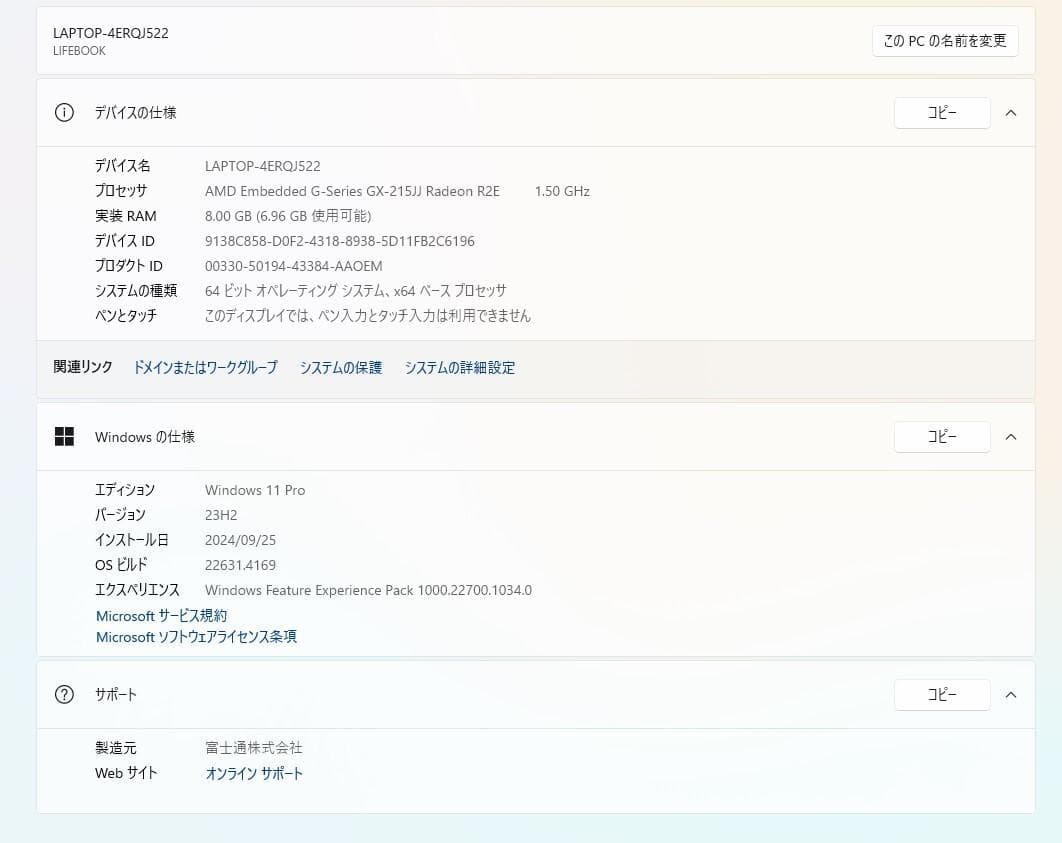Click the info icon beside デバイスの仕様
The height and width of the screenshot is (843, 1062).
64,112
